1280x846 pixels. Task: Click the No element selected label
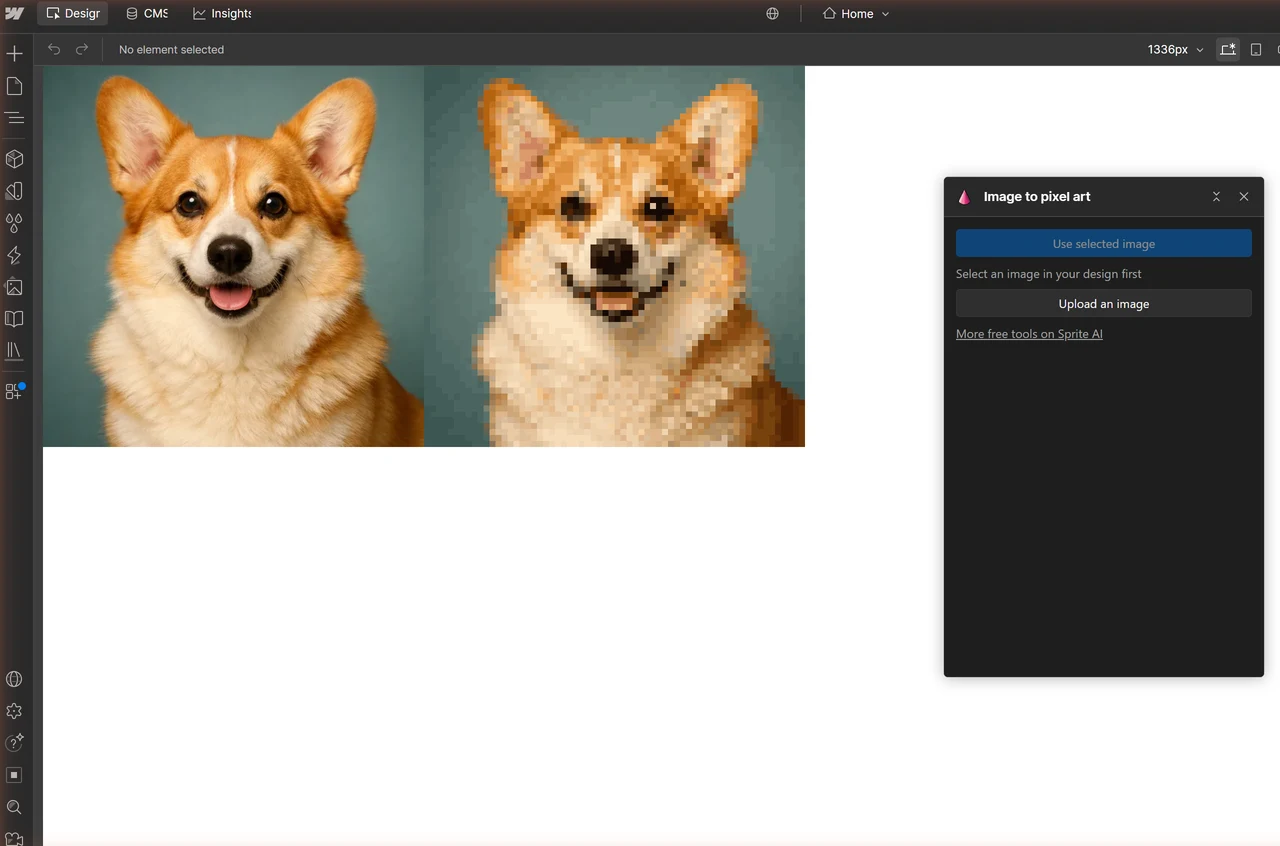(171, 49)
